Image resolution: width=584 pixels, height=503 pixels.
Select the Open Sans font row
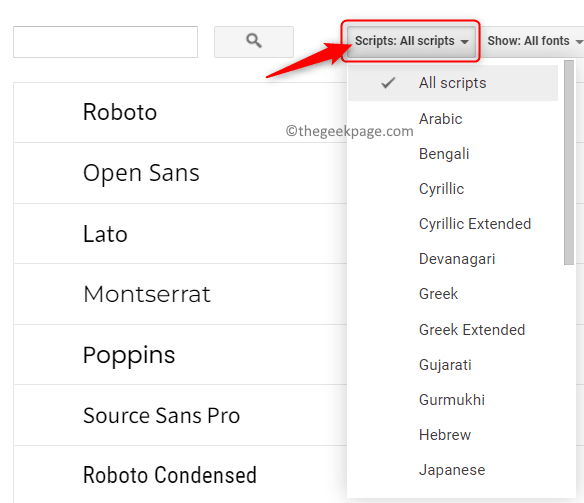point(180,173)
